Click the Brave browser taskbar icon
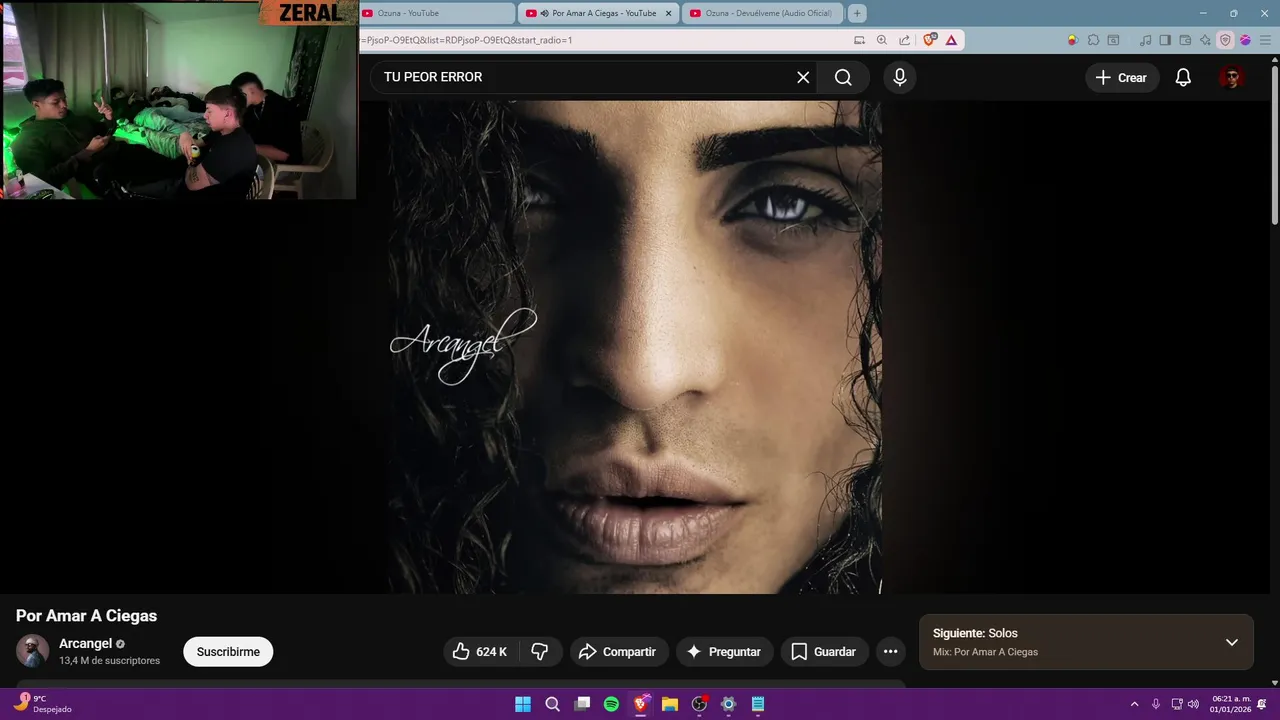The image size is (1280, 720). 641,704
